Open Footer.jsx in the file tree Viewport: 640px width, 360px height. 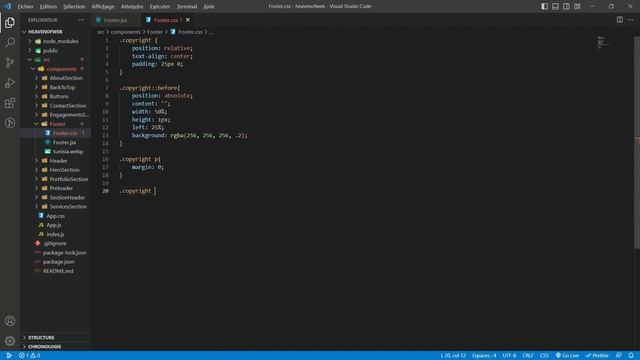[x=56, y=142]
